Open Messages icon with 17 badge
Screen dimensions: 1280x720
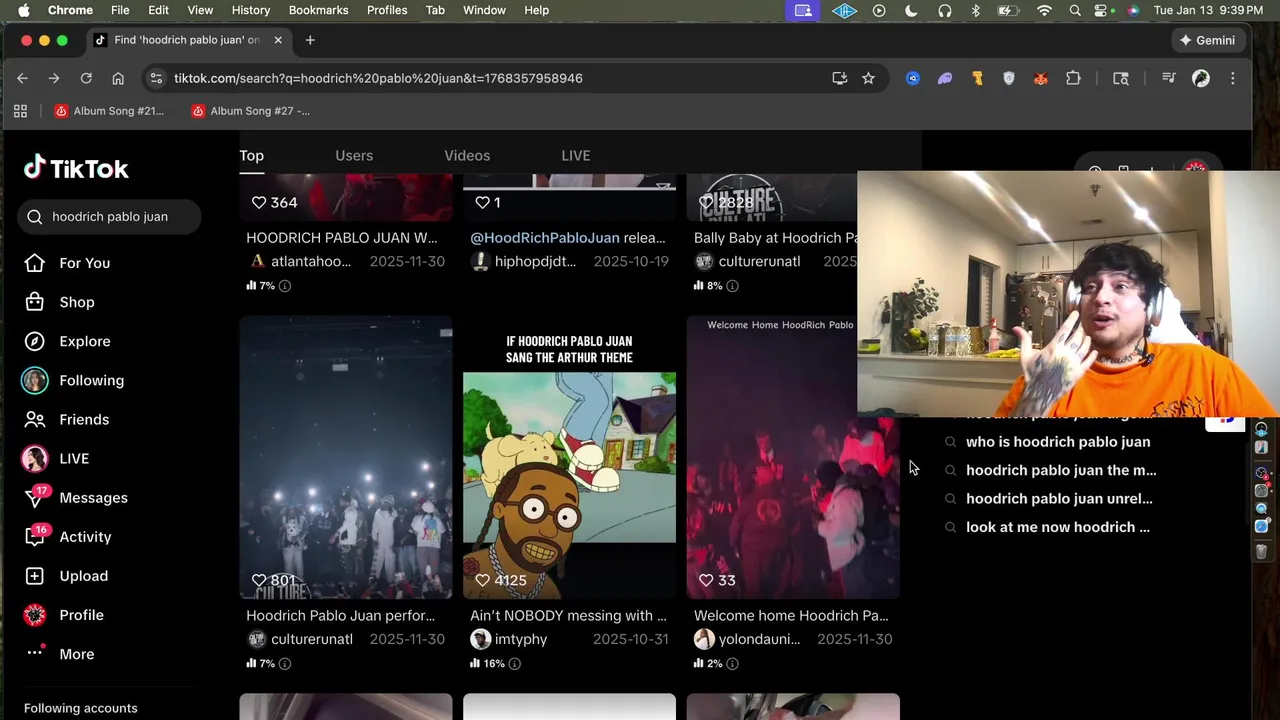coord(35,497)
